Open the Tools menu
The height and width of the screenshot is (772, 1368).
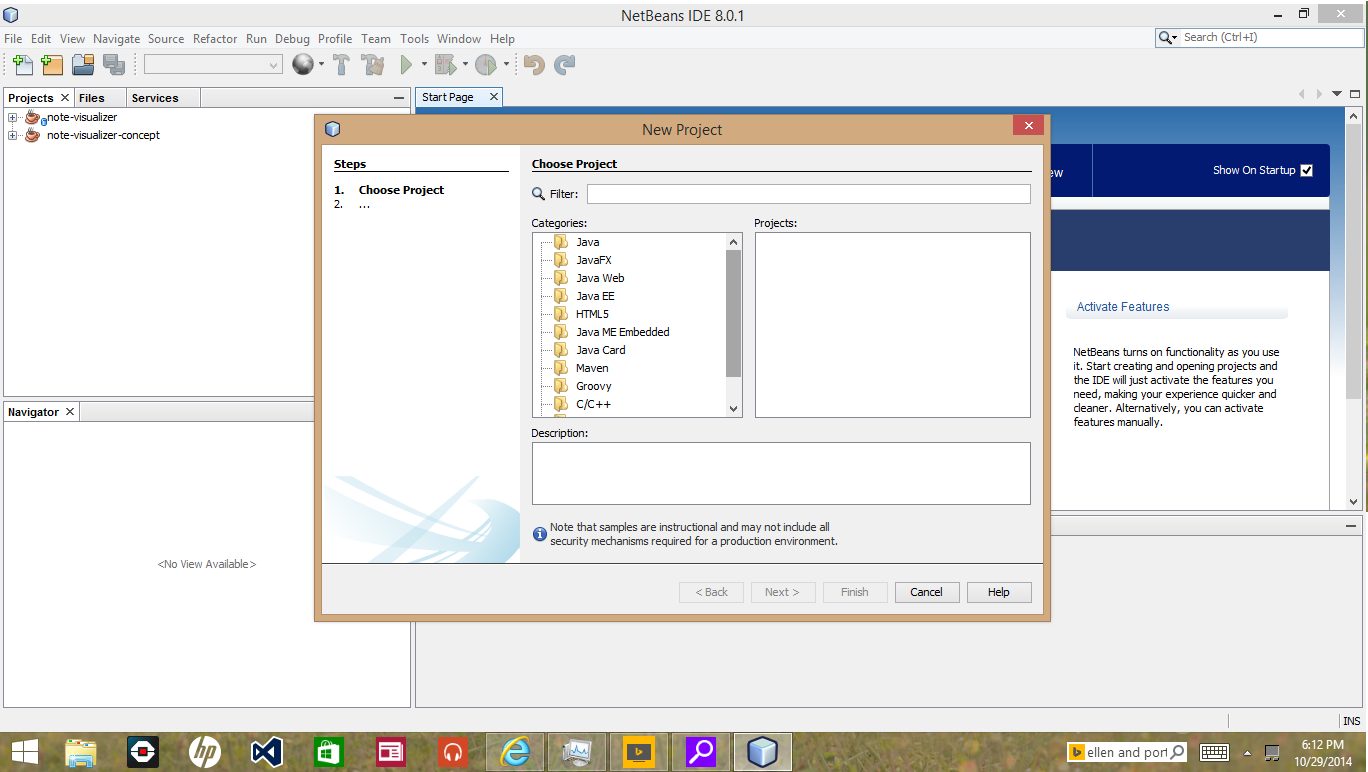[x=414, y=39]
